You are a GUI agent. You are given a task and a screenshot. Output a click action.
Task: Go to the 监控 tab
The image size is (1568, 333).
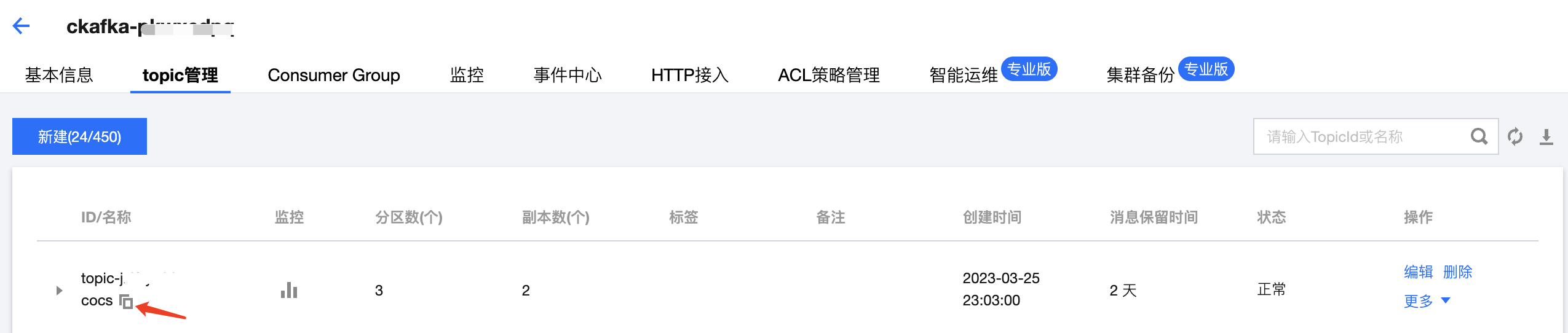pyautogui.click(x=467, y=75)
